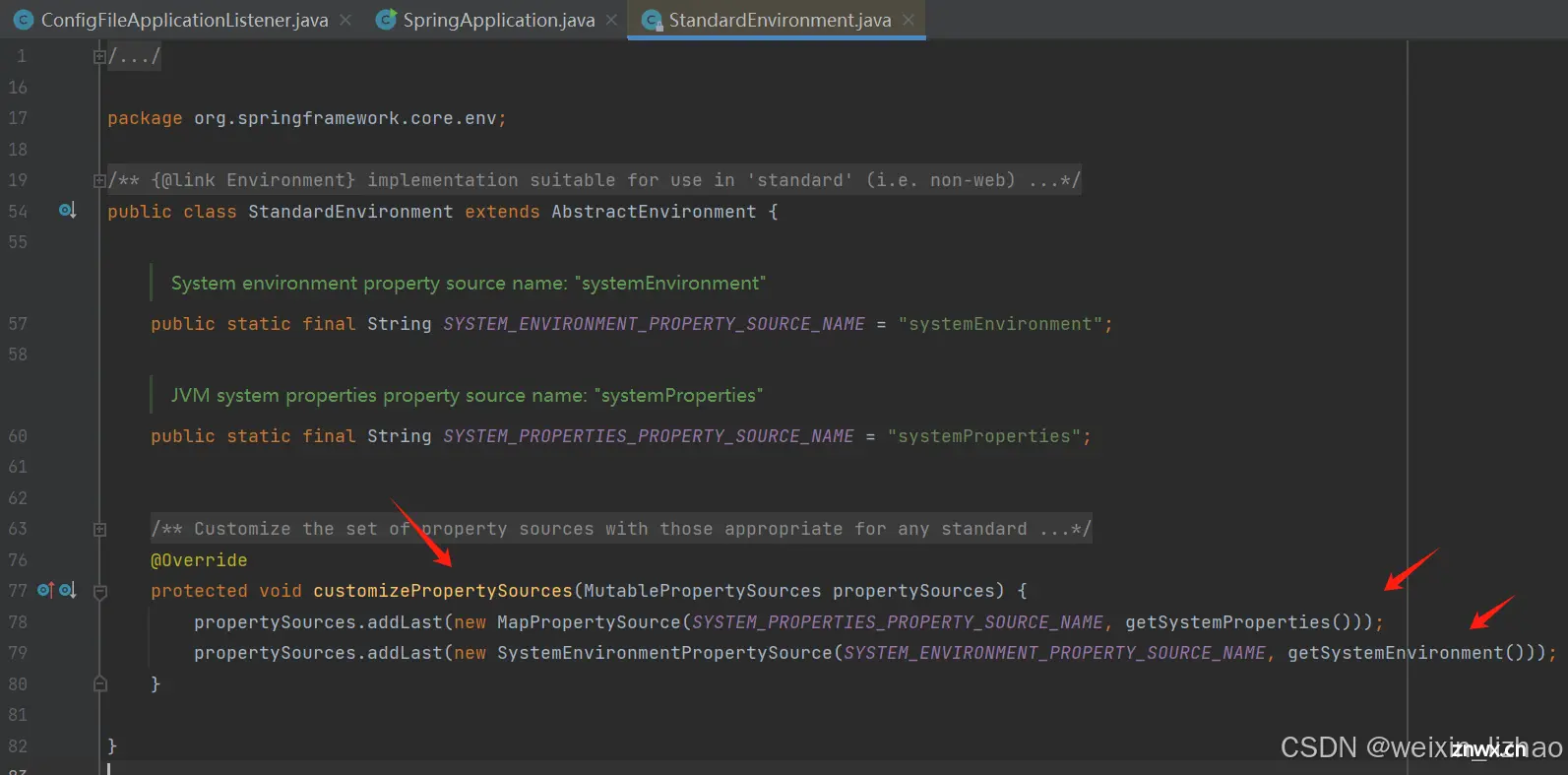This screenshot has width=1568, height=775.
Task: Click SYSTEM_ENVIRONMENT_PROPERTY_SOURCE_NAME constant on line 57
Action: point(654,324)
